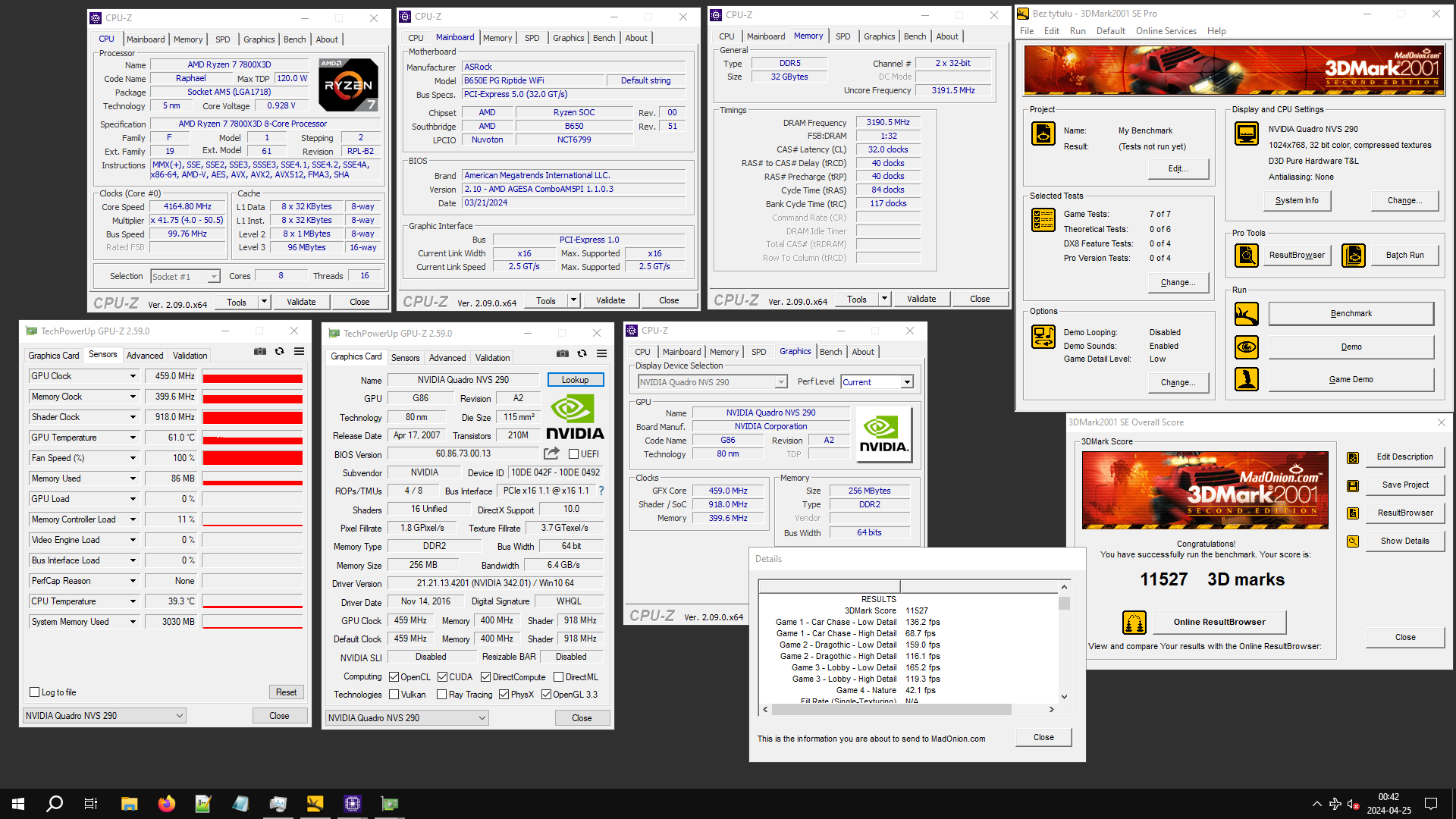The image size is (1456, 819).
Task: Click the BIOS Version share/export icon
Action: point(551,453)
